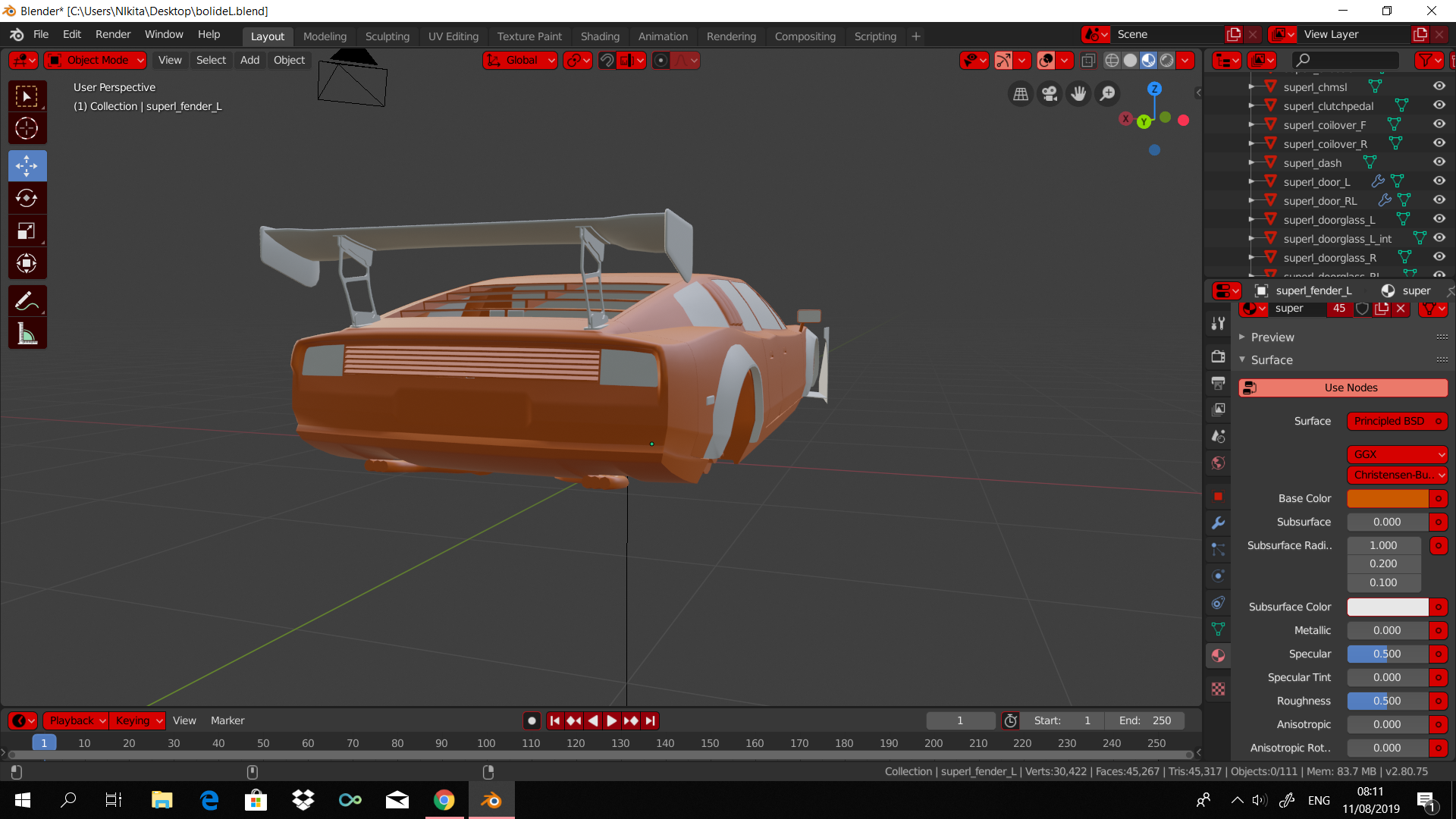Choose the Annotate pencil tool

(x=27, y=301)
